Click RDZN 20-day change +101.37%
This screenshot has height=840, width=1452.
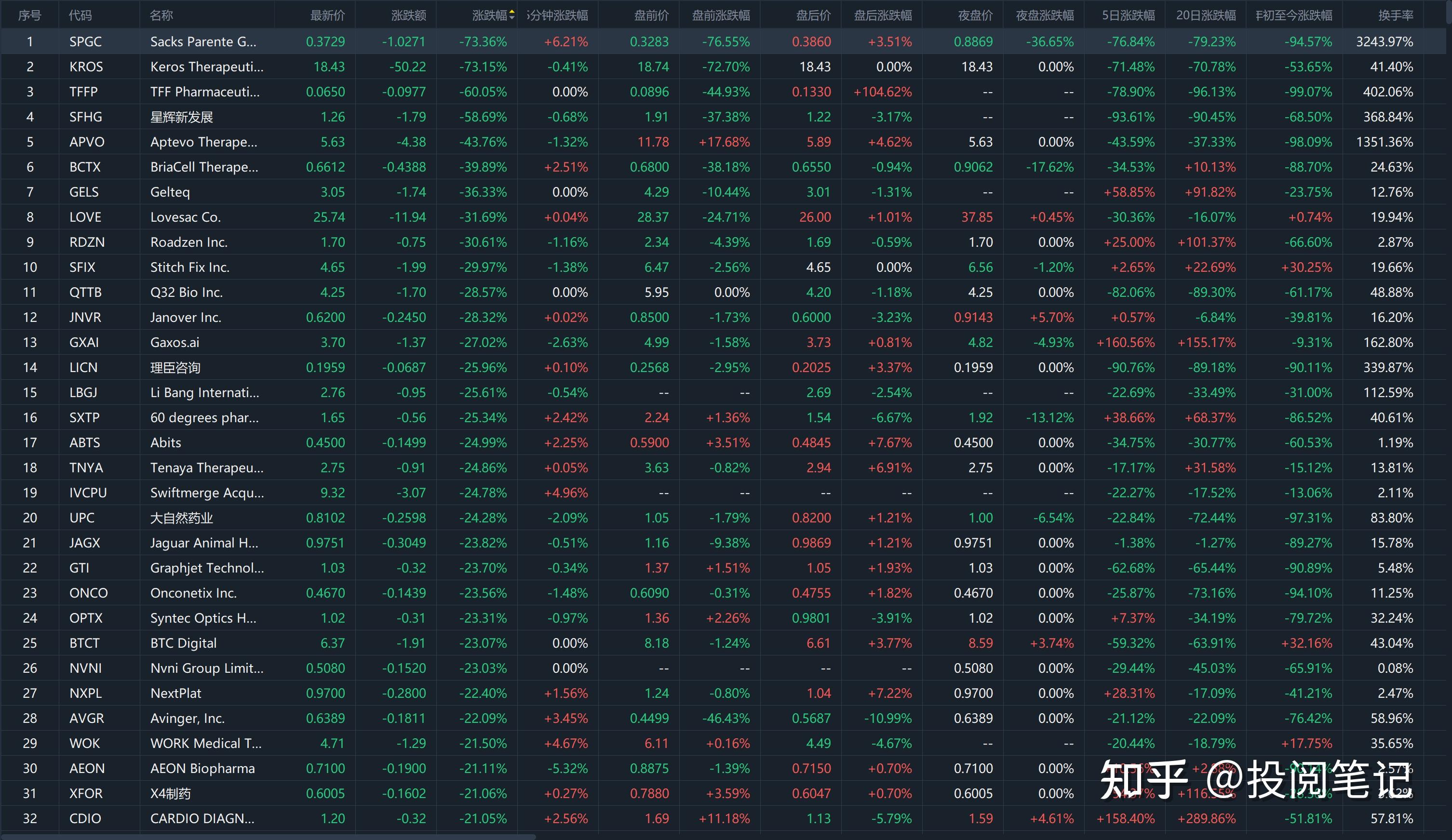[1207, 242]
